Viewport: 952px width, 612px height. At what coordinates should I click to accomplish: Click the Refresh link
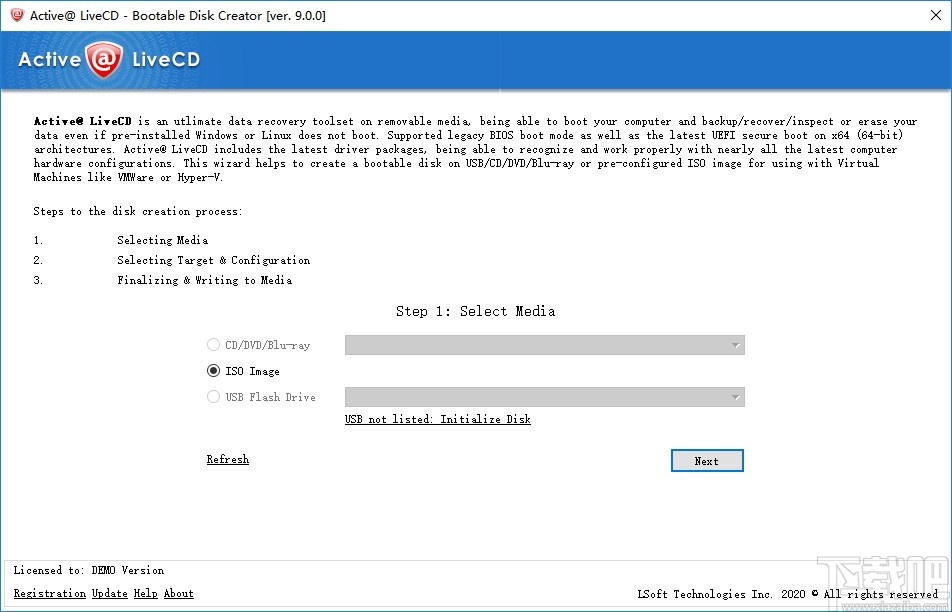228,459
